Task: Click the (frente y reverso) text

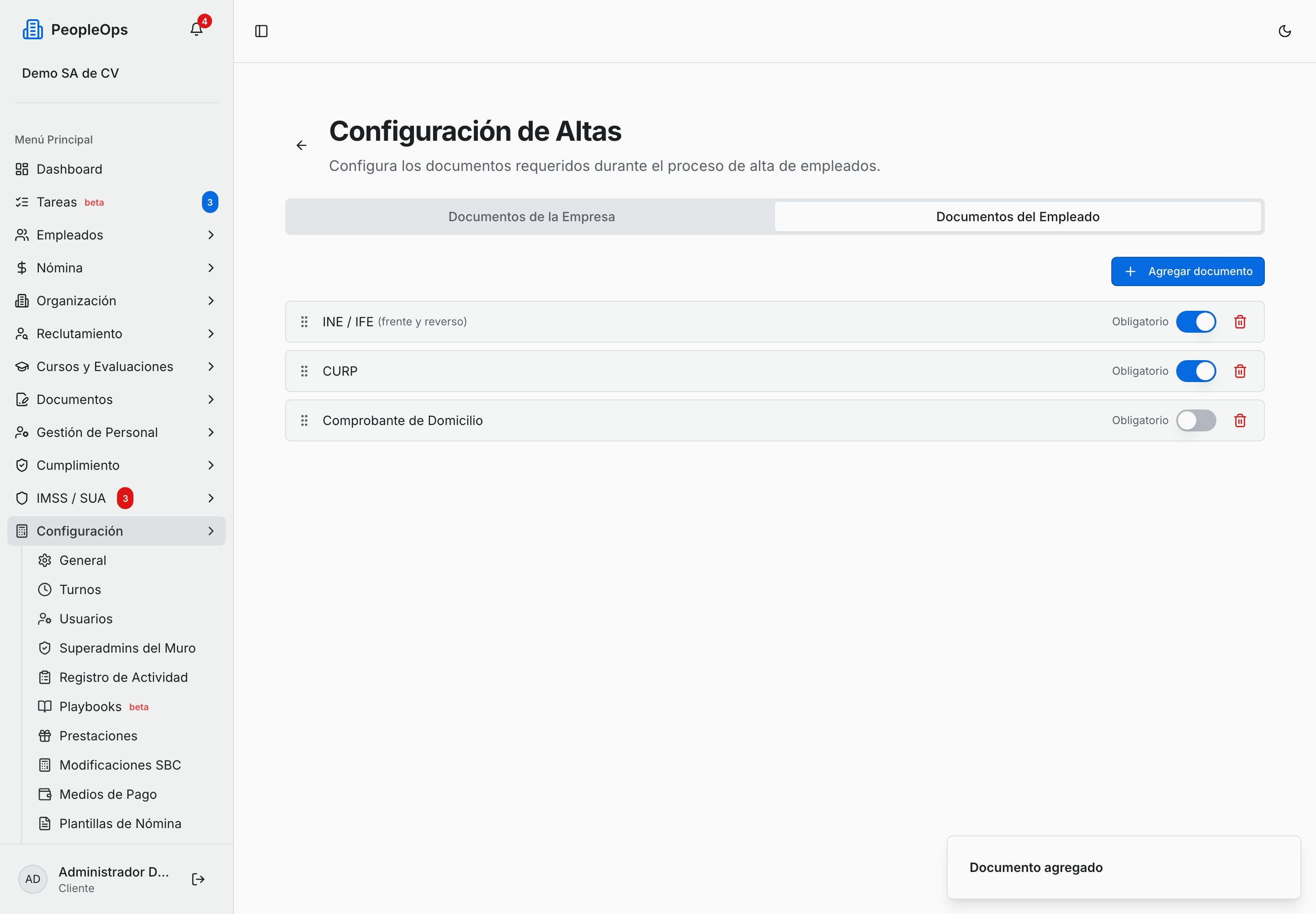Action: tap(422, 322)
